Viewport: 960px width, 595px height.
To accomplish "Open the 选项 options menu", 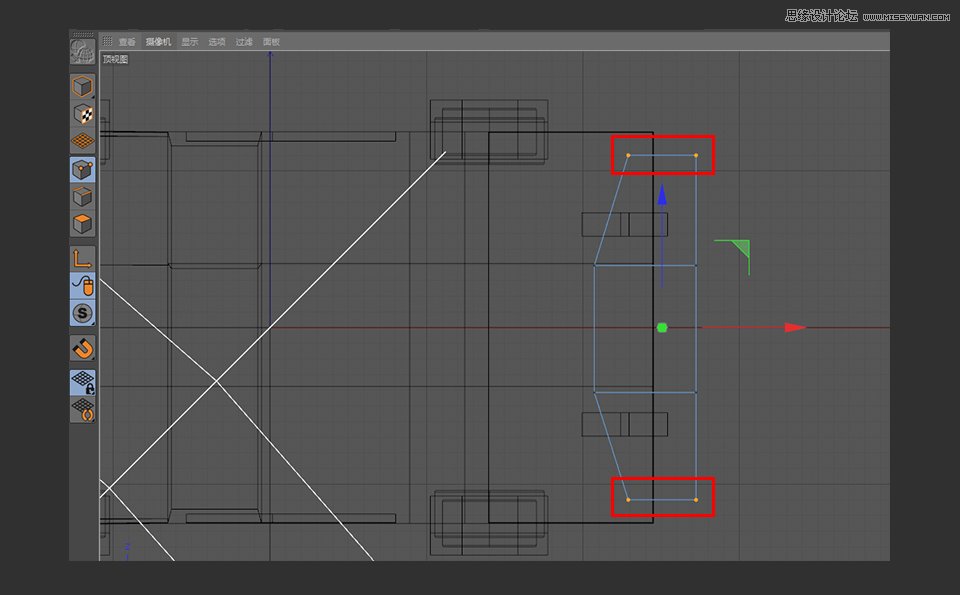I will [x=217, y=42].
